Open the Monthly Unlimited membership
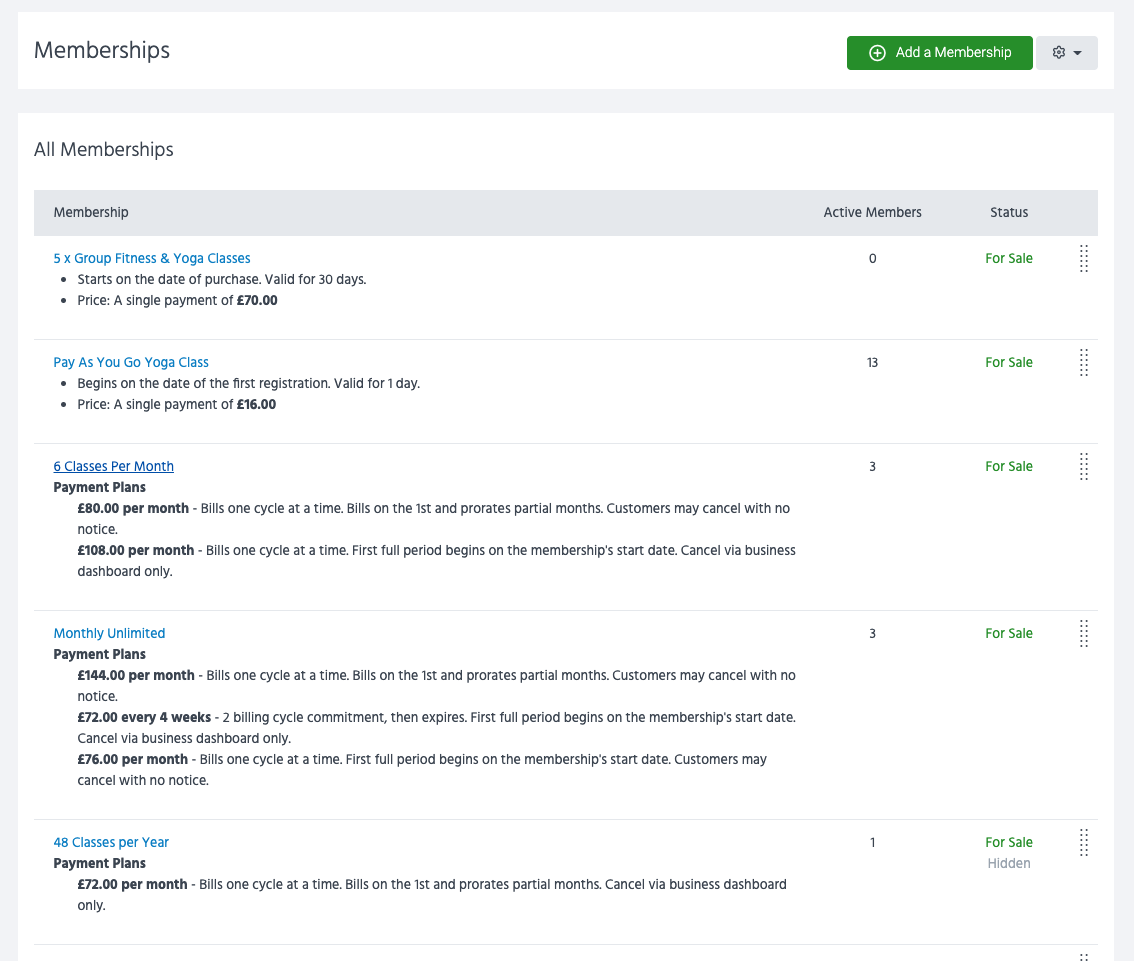The image size is (1134, 961). pyautogui.click(x=109, y=633)
